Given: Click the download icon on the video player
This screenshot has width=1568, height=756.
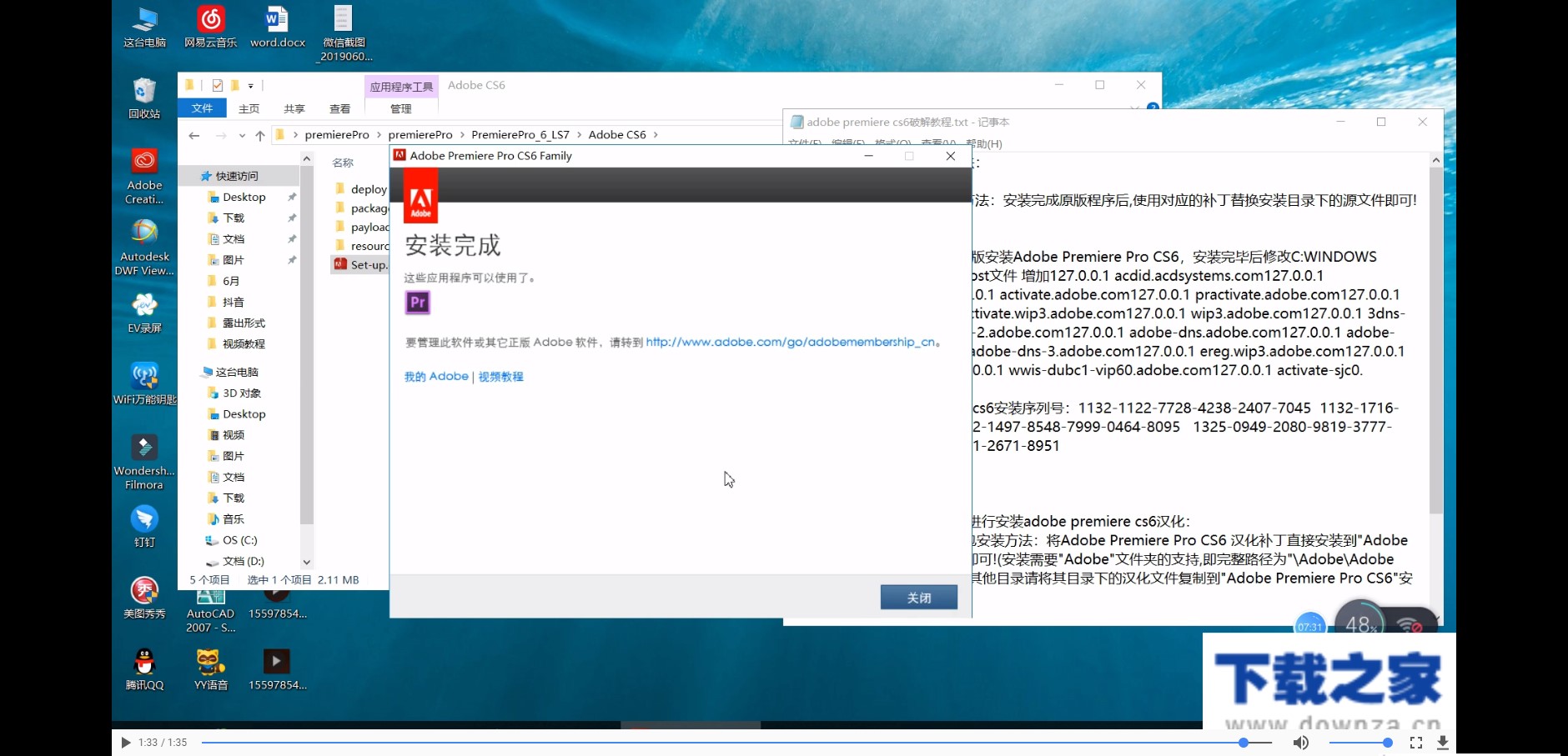Looking at the screenshot, I should coord(1444,742).
